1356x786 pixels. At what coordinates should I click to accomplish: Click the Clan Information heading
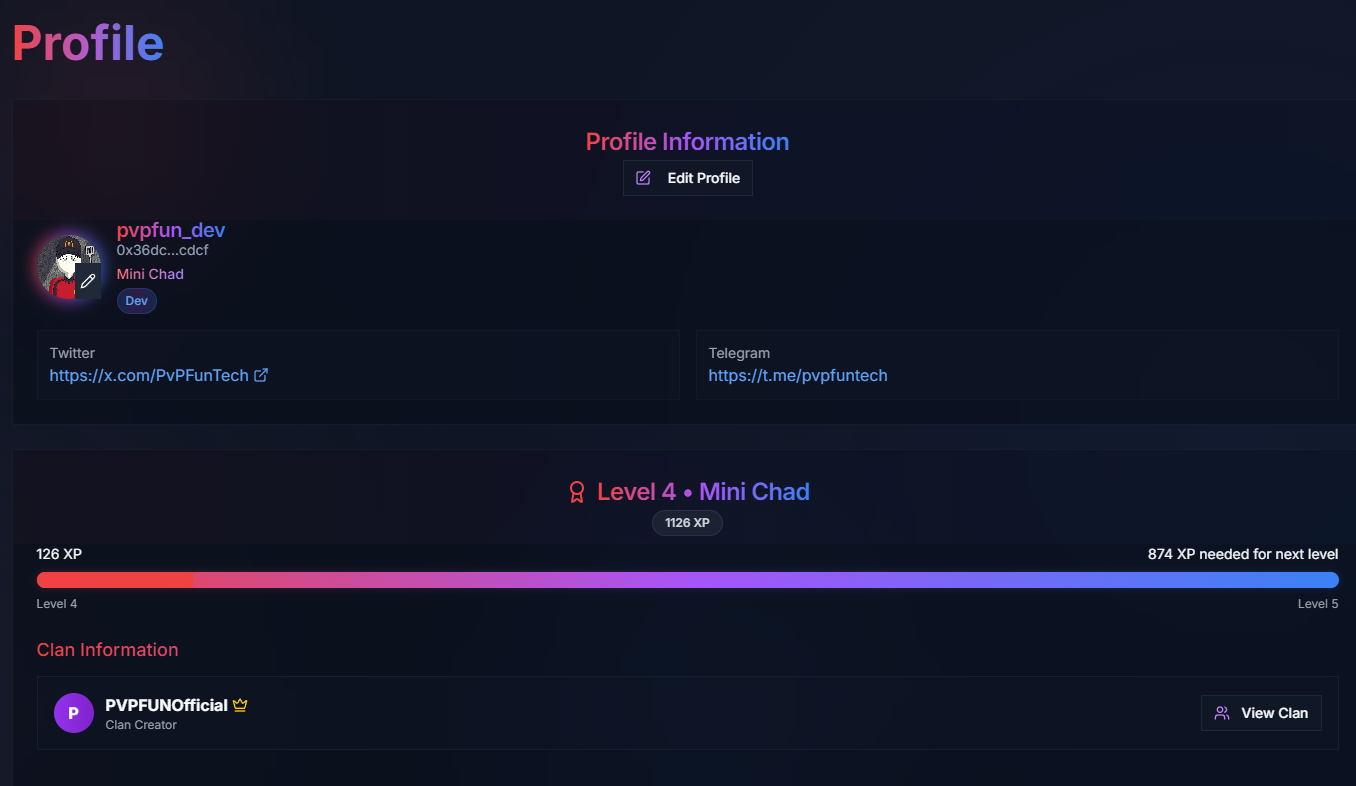[x=108, y=650]
